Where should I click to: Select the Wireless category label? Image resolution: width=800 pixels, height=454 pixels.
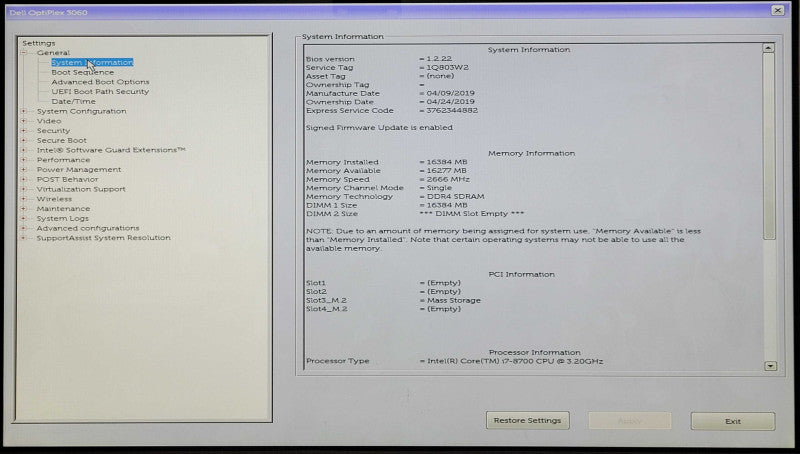click(x=54, y=199)
